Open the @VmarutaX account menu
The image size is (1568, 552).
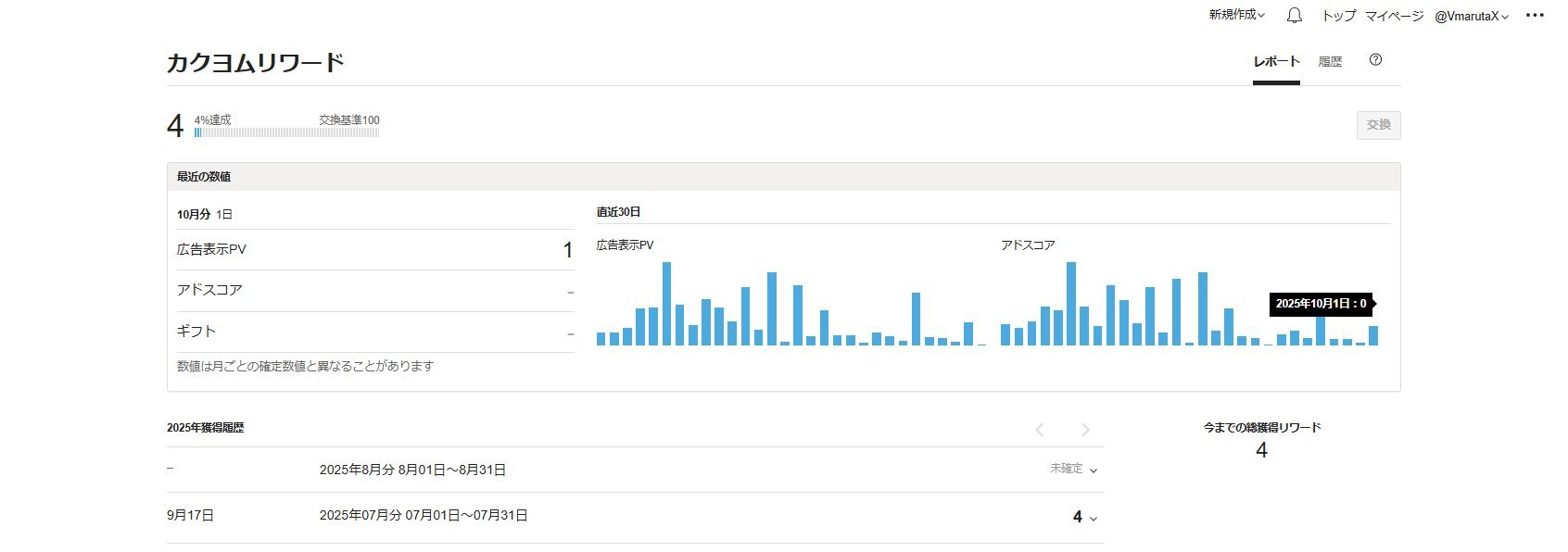pos(1472,16)
